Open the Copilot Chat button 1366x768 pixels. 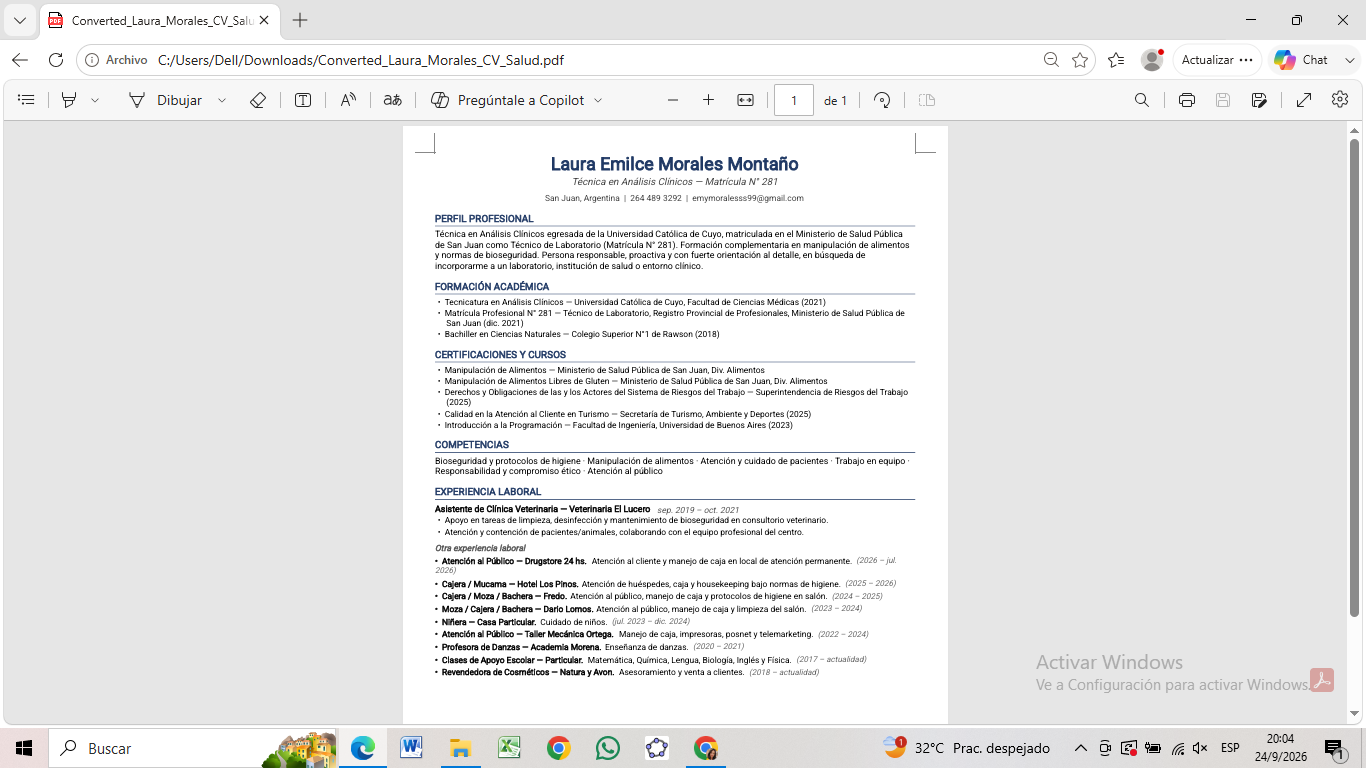[1301, 60]
